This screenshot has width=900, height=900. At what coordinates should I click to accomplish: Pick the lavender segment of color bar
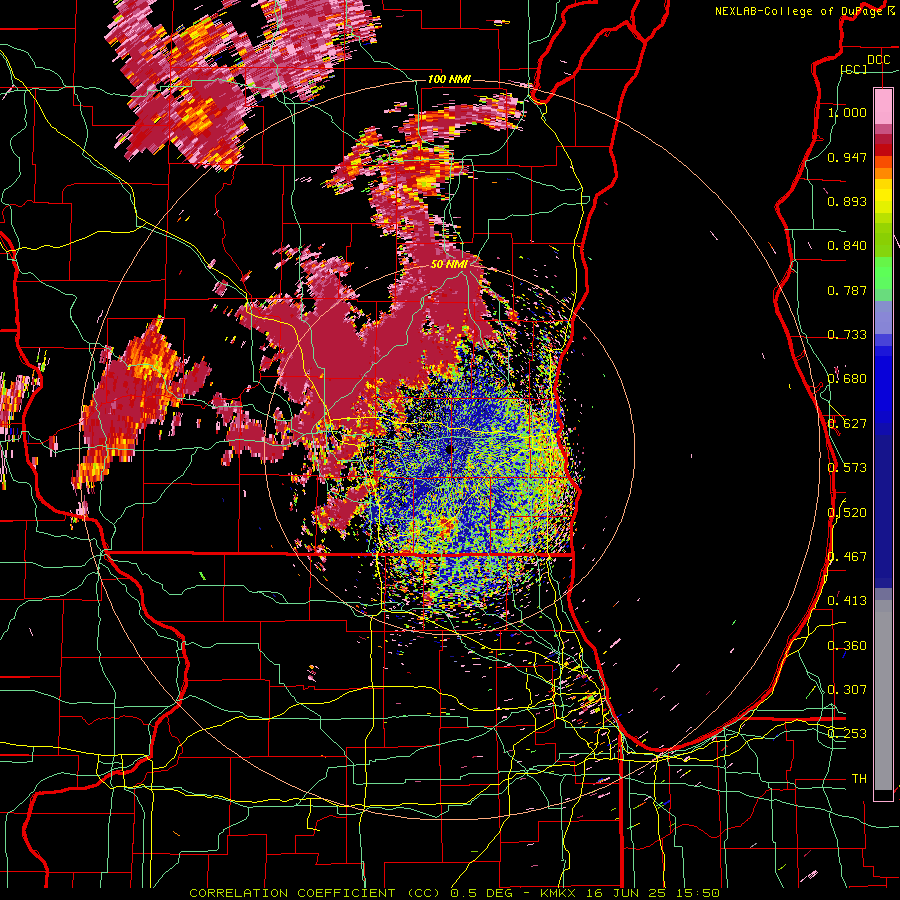(x=883, y=317)
